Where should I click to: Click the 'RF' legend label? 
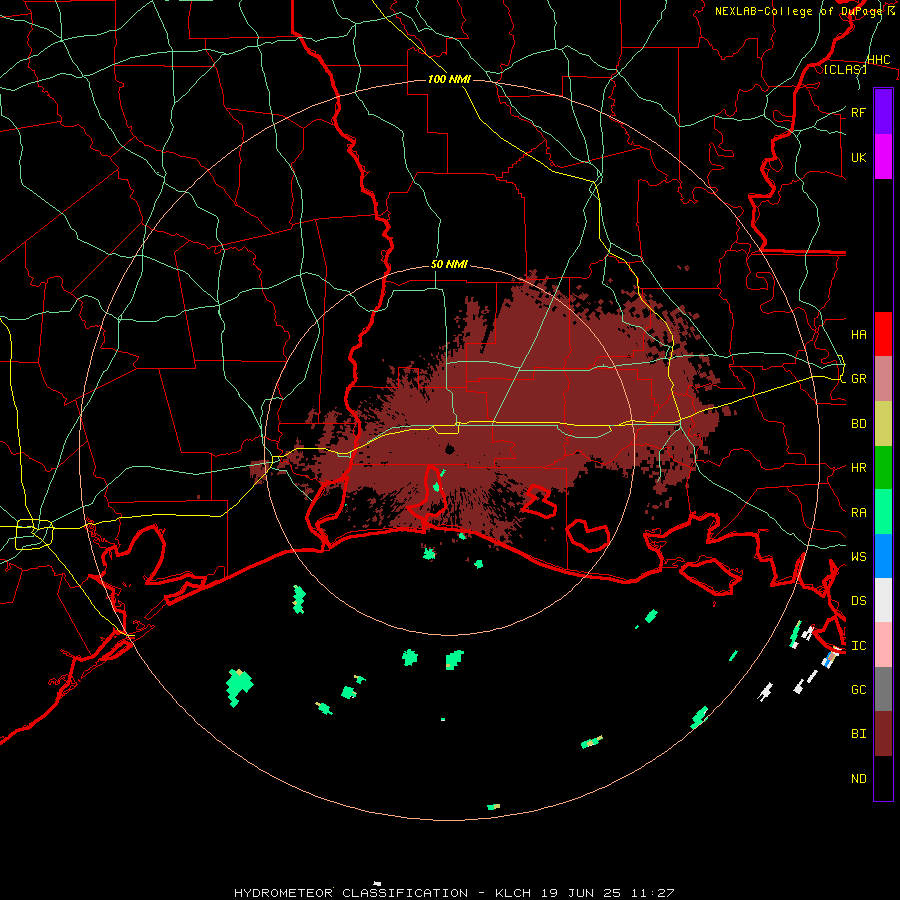858,112
